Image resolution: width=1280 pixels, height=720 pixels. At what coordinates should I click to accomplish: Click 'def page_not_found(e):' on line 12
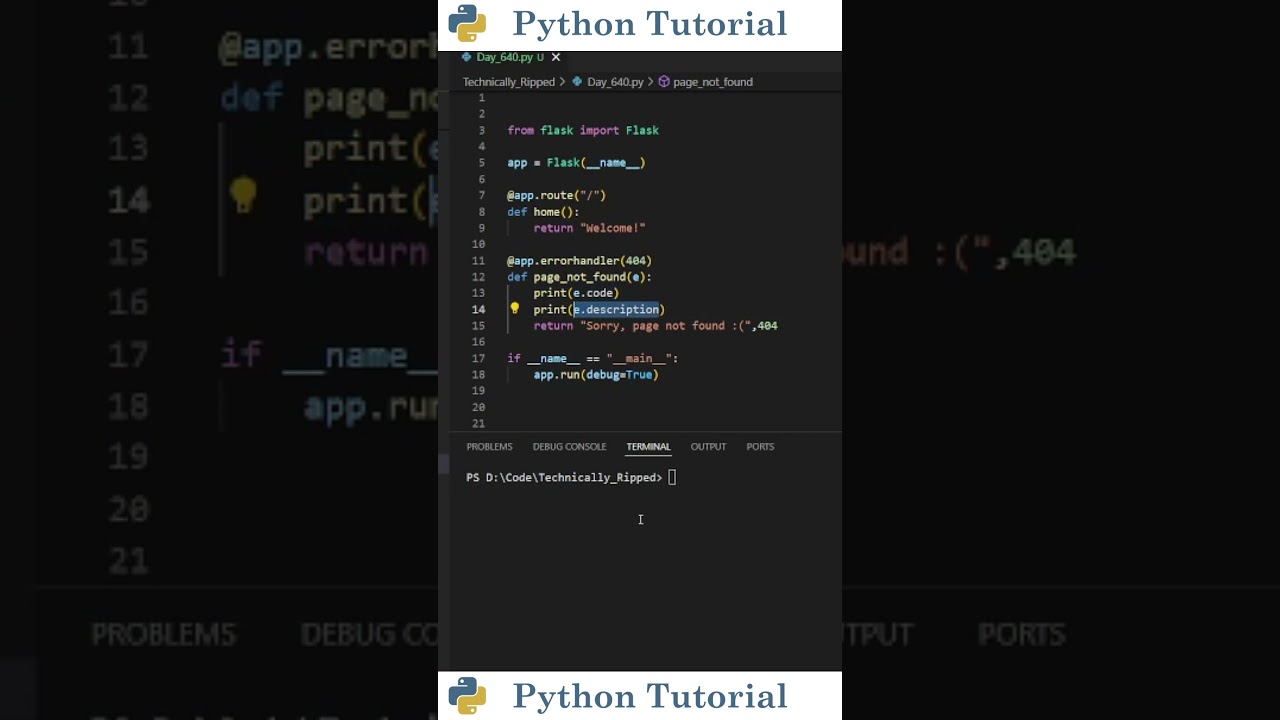point(579,277)
